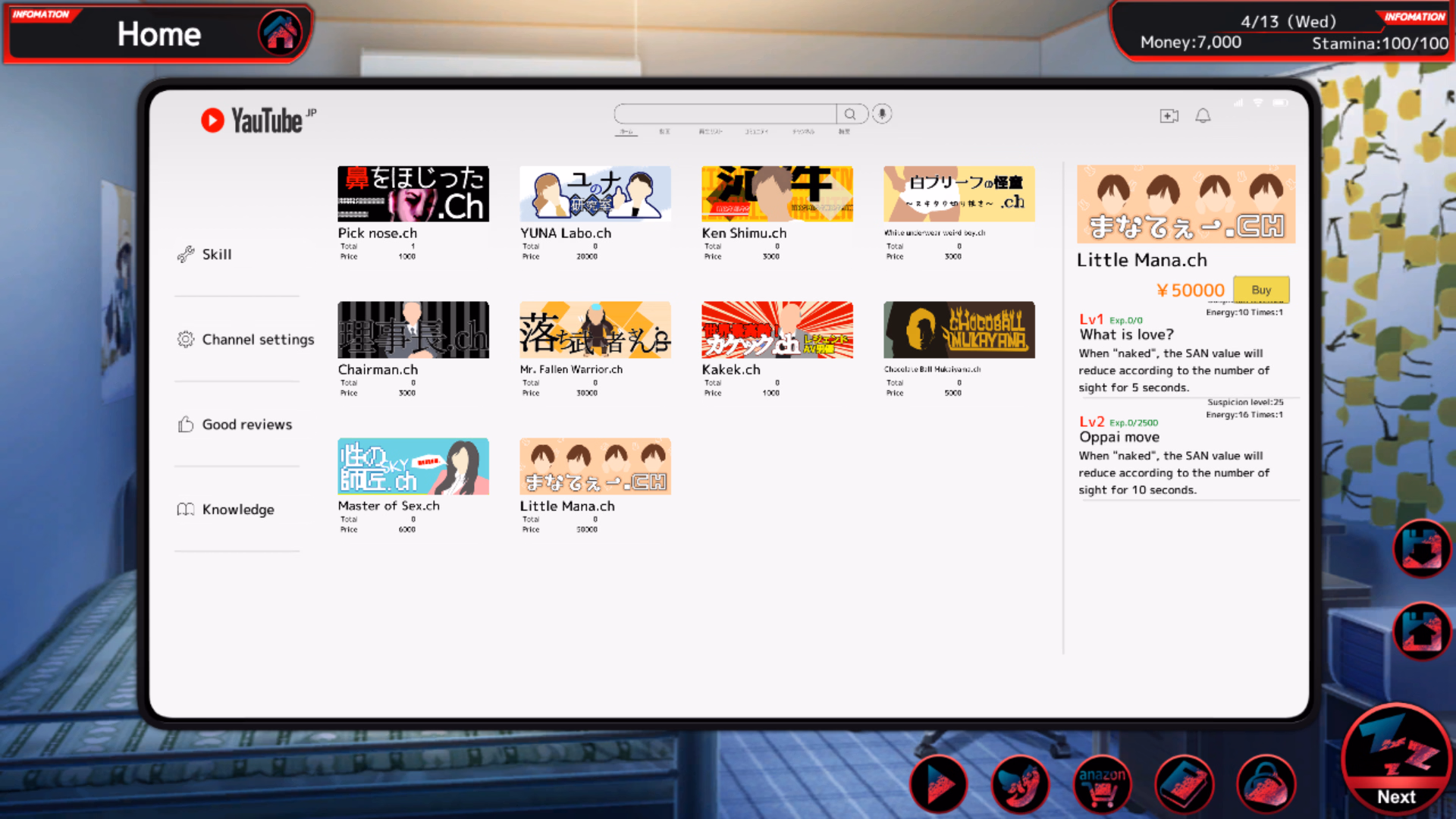Click the microphone voice search icon
The width and height of the screenshot is (1456, 819).
point(882,114)
